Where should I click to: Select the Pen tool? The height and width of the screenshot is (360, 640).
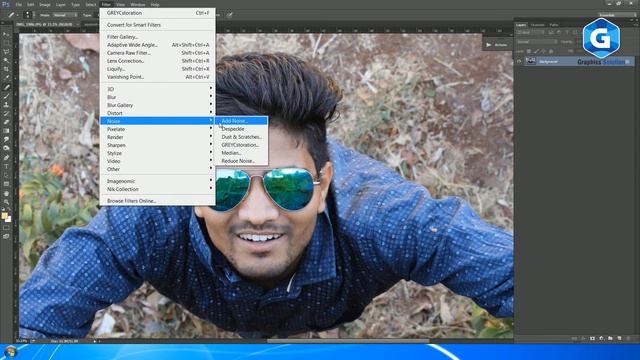tap(6, 158)
